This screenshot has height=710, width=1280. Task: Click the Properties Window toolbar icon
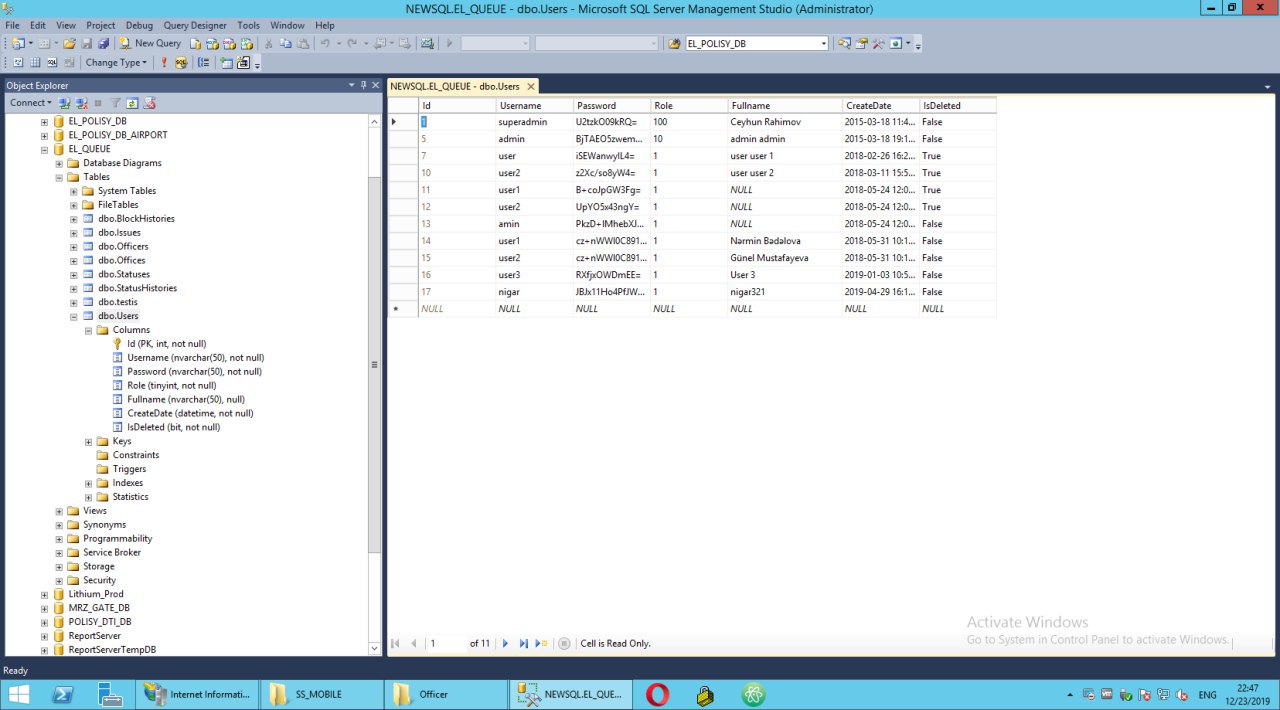point(860,43)
